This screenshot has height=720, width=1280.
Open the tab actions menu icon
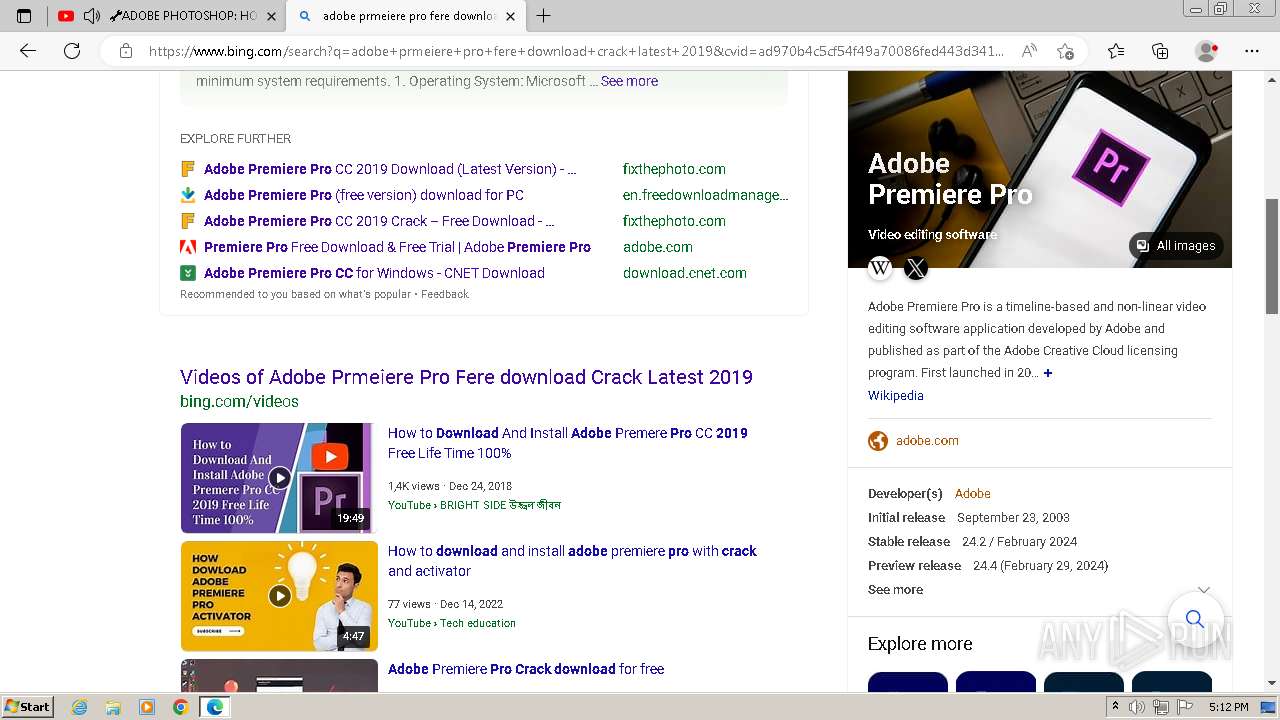pyautogui.click(x=24, y=16)
